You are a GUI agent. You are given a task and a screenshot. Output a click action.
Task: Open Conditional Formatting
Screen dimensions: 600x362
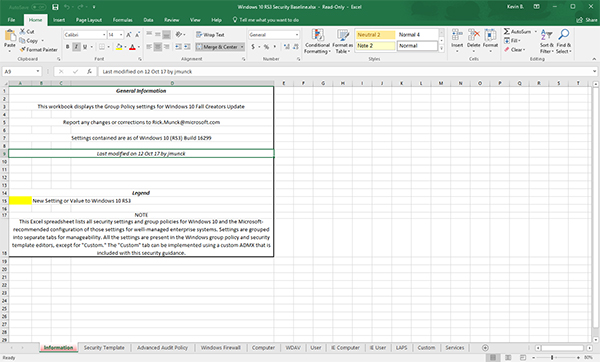pyautogui.click(x=317, y=41)
